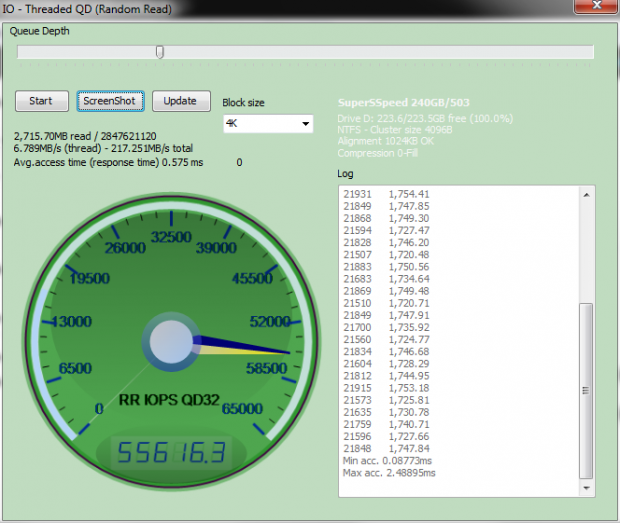Select log row 21834 1,746.68
Screen dimensions: 620x523
[x=386, y=352]
